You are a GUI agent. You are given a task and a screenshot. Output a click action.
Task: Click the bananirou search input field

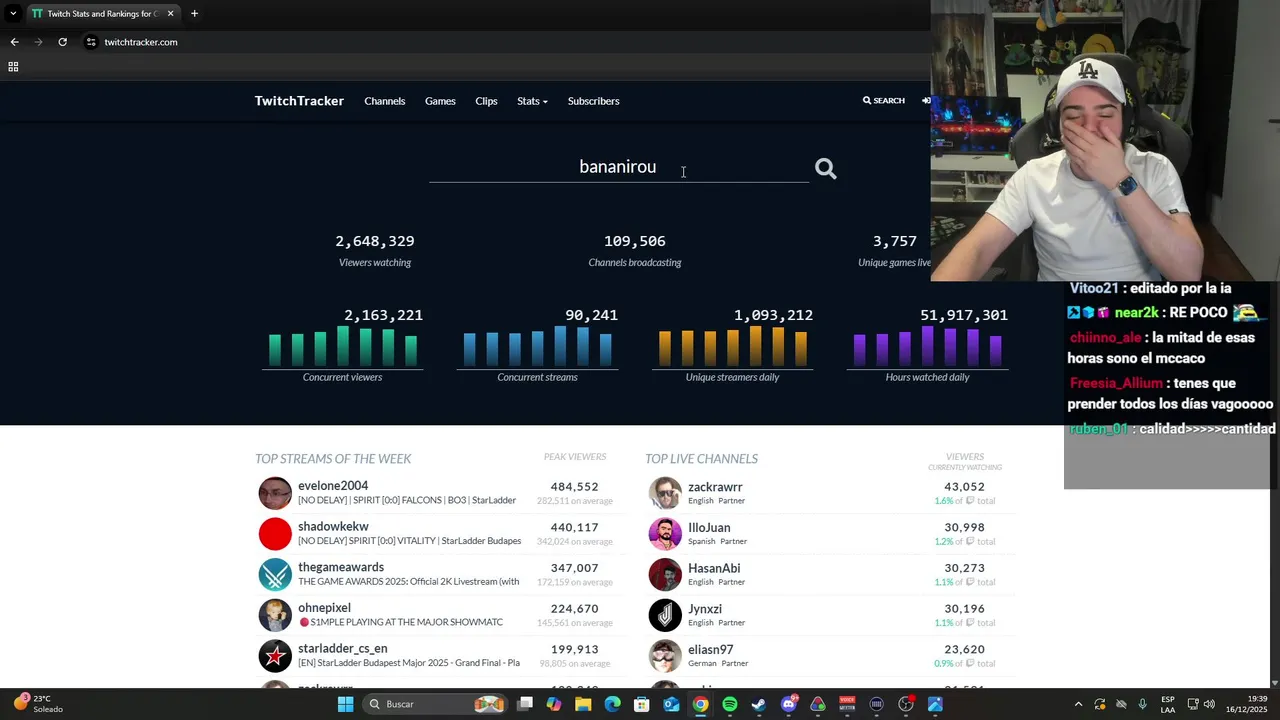click(x=618, y=167)
